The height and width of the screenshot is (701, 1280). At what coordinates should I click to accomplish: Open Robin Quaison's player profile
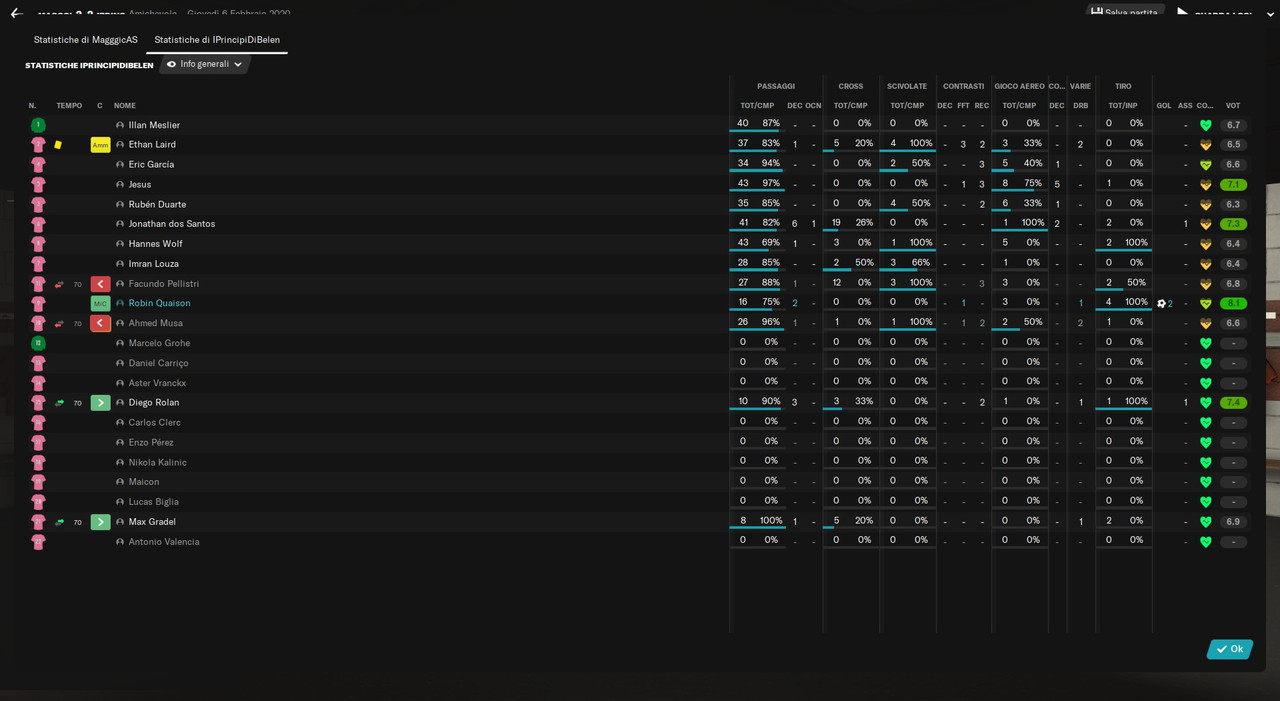(159, 303)
